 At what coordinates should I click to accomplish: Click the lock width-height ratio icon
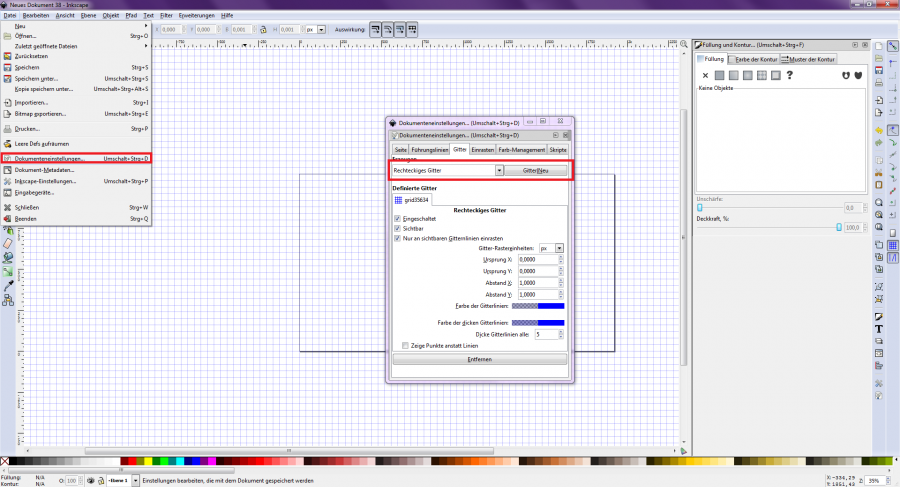tap(262, 29)
